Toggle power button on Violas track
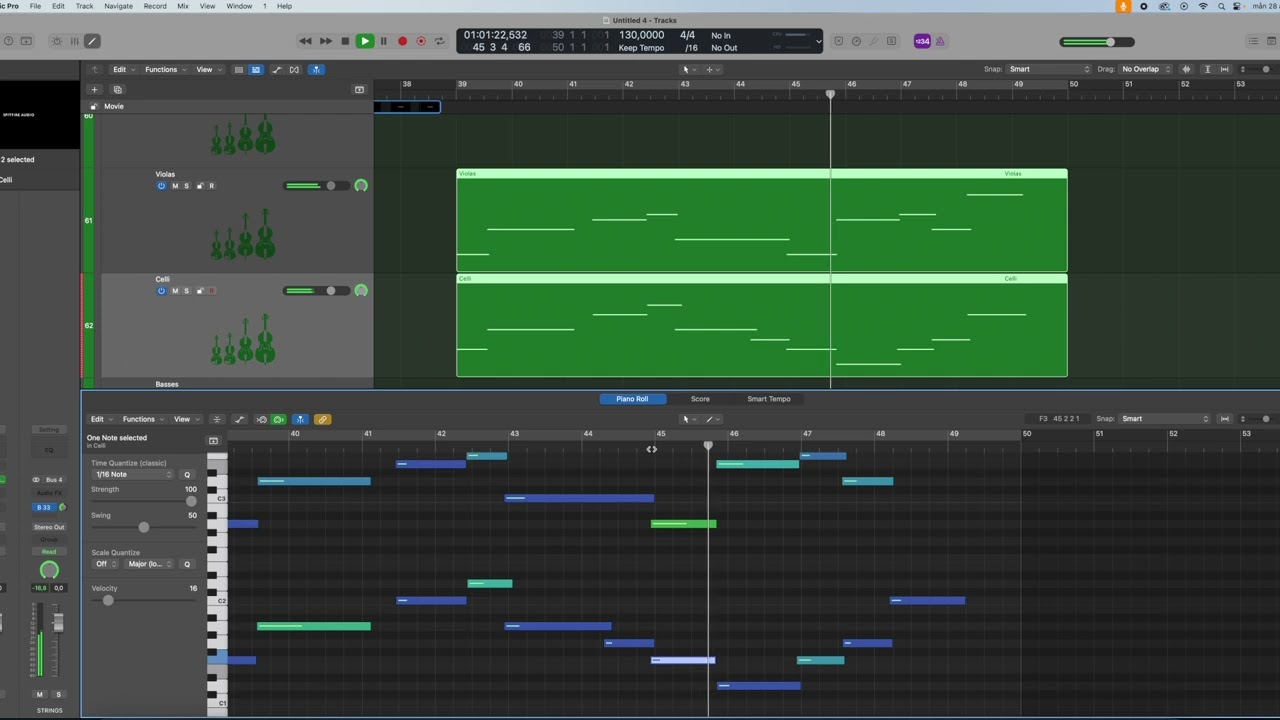The image size is (1280, 720). 161,186
